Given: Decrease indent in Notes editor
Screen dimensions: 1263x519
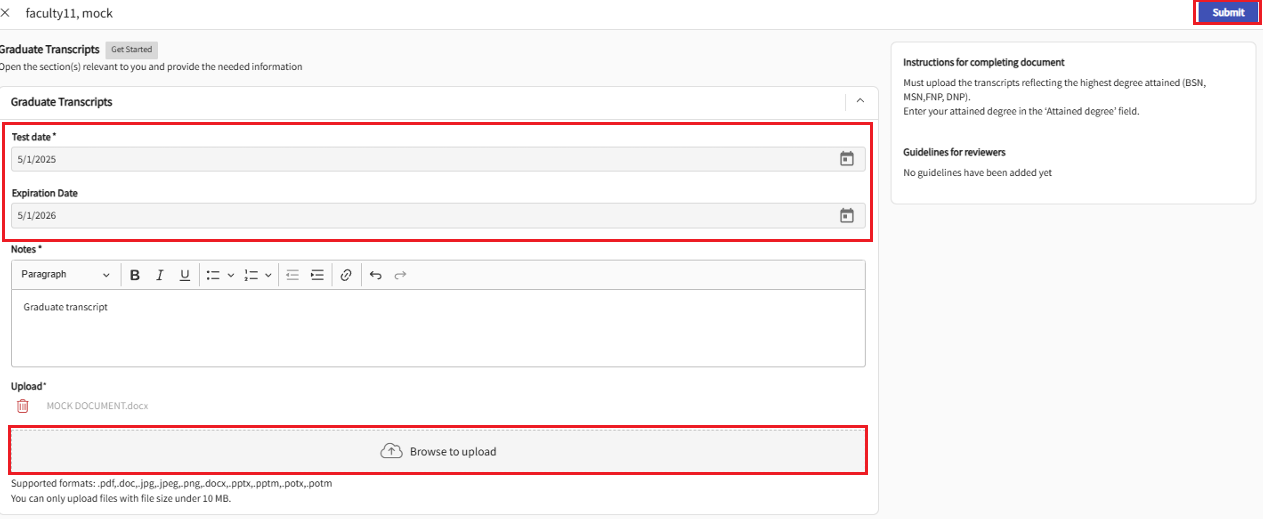Looking at the screenshot, I should (x=293, y=275).
